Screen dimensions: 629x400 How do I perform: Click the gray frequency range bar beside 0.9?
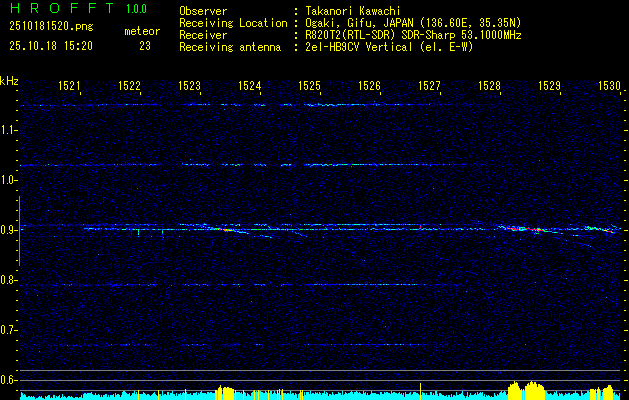[19, 231]
